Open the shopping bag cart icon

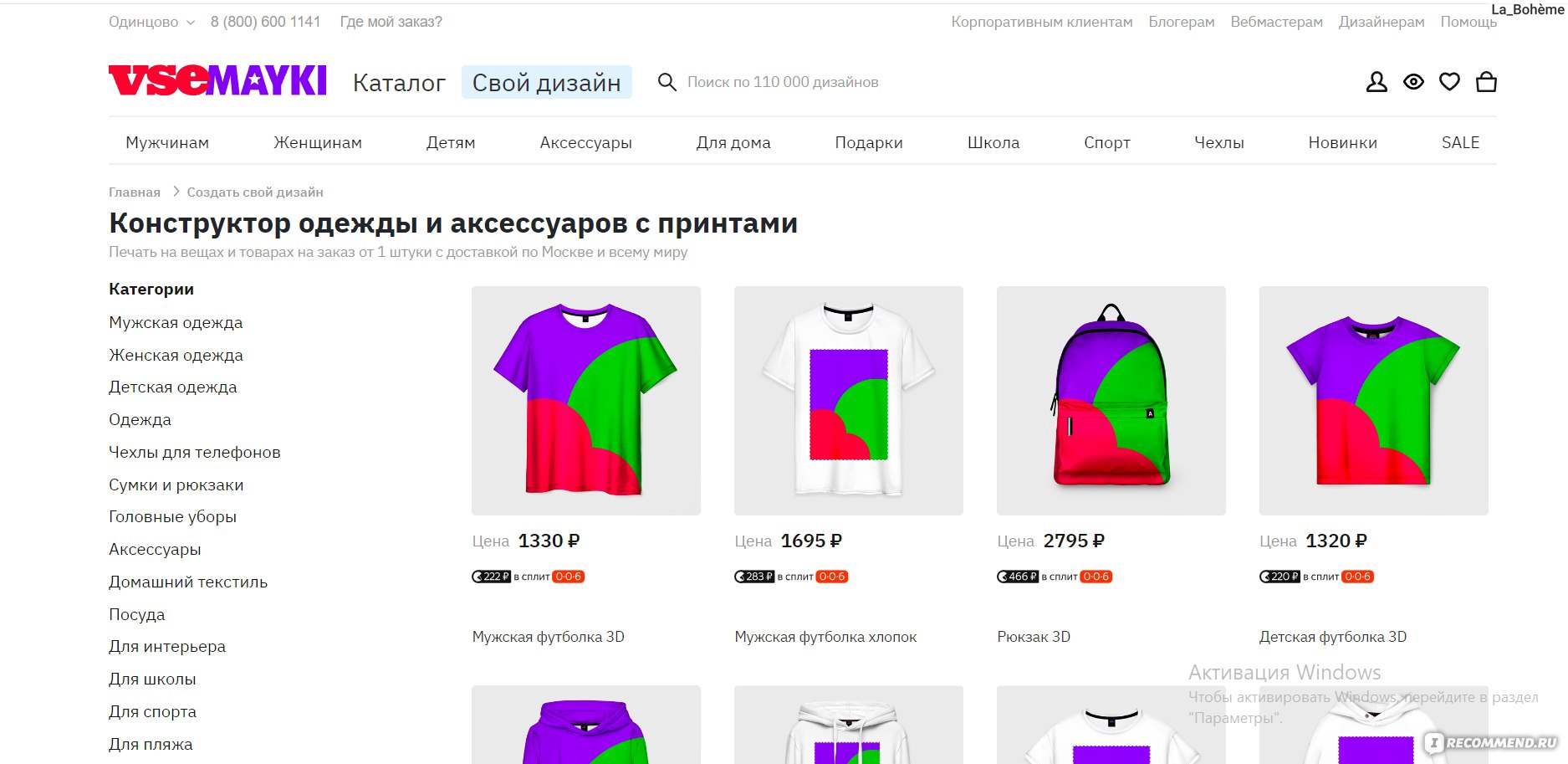click(1486, 82)
